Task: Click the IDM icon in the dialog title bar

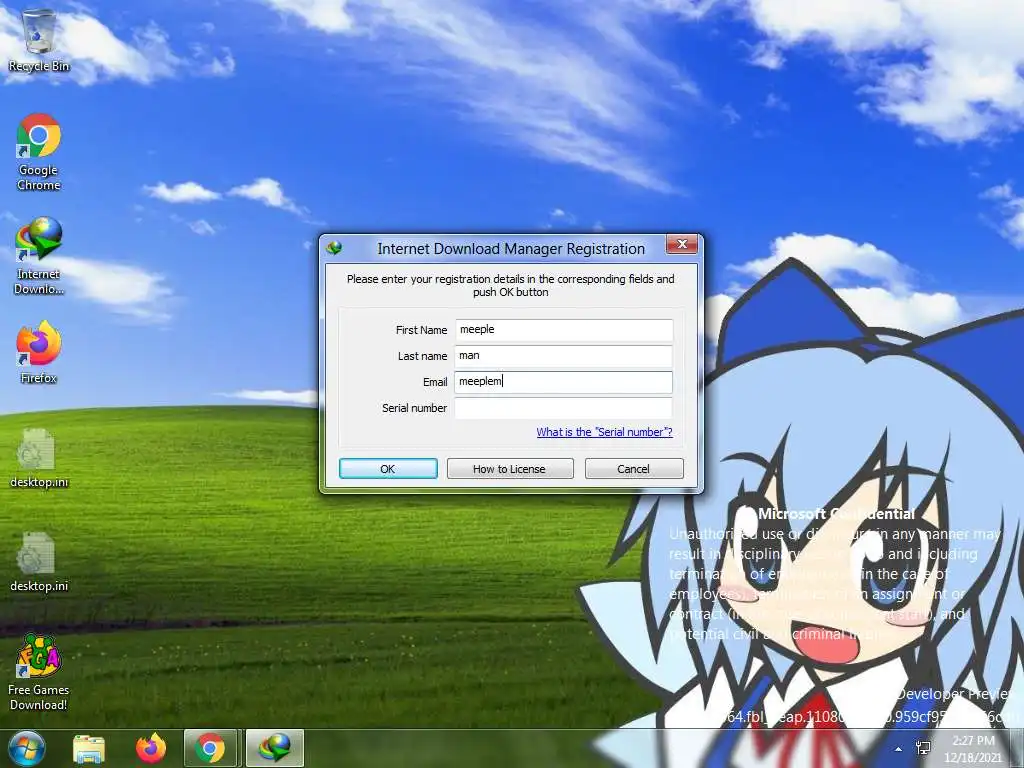Action: 334,248
